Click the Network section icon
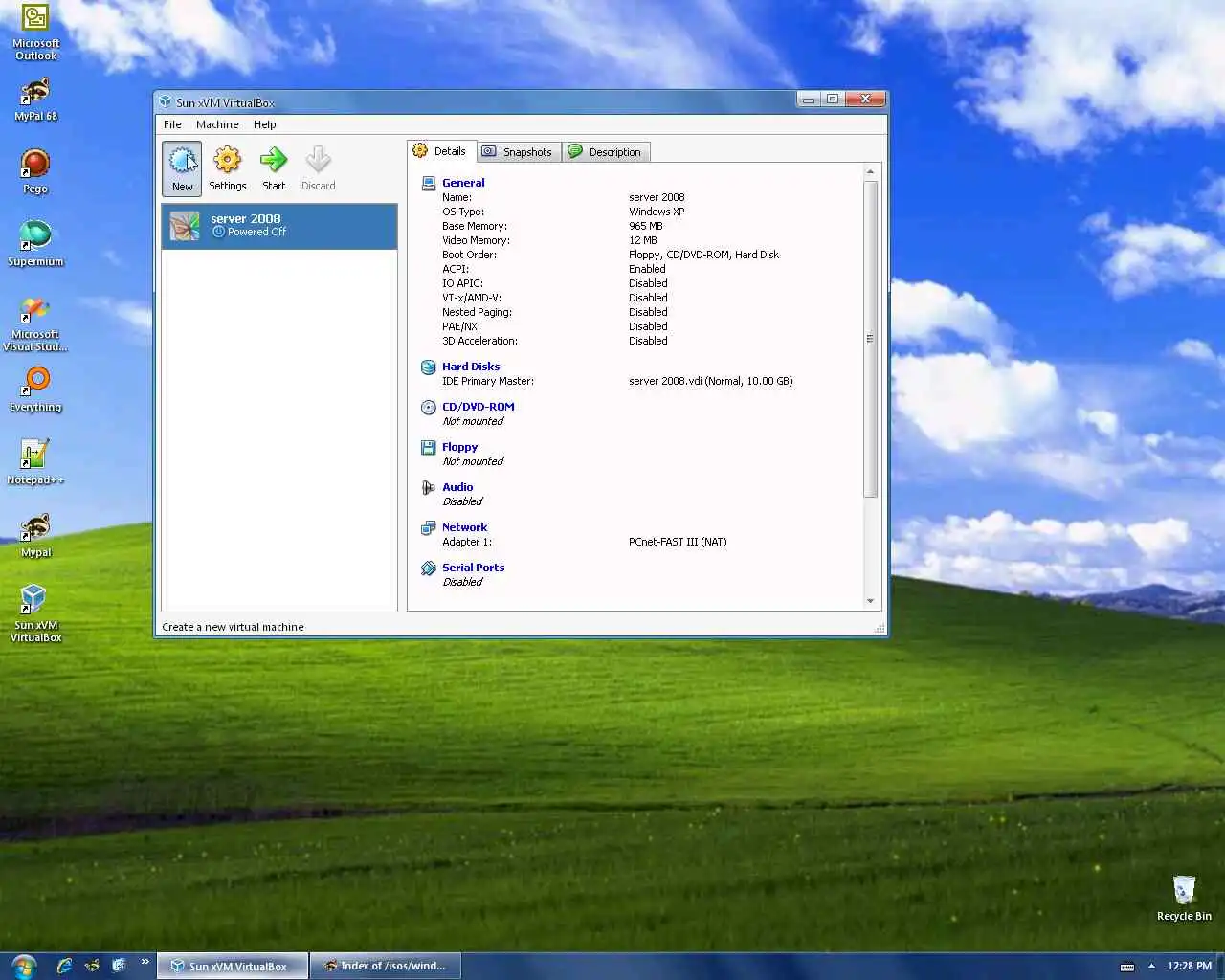The height and width of the screenshot is (980, 1225). pyautogui.click(x=429, y=527)
